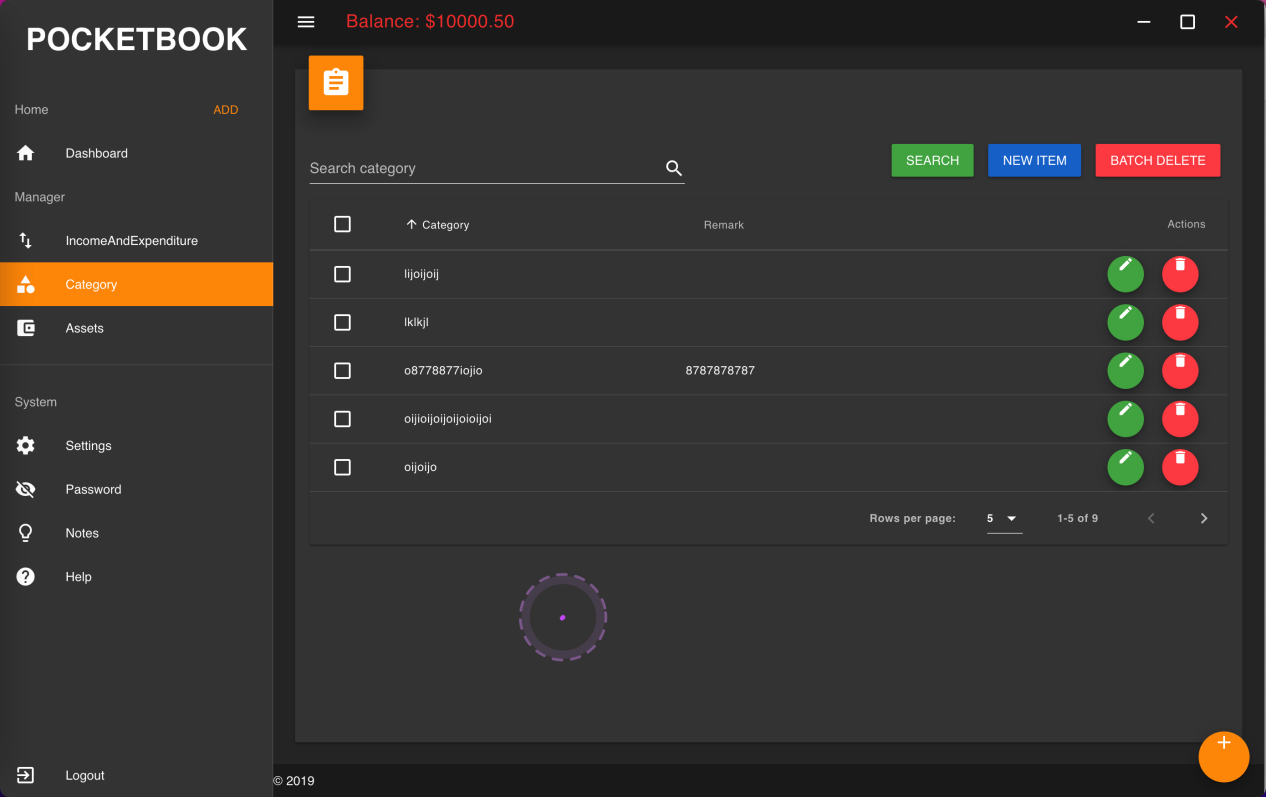The height and width of the screenshot is (797, 1266).
Task: Open IncomeAndExpenditure in the sidebar
Action: pos(131,241)
